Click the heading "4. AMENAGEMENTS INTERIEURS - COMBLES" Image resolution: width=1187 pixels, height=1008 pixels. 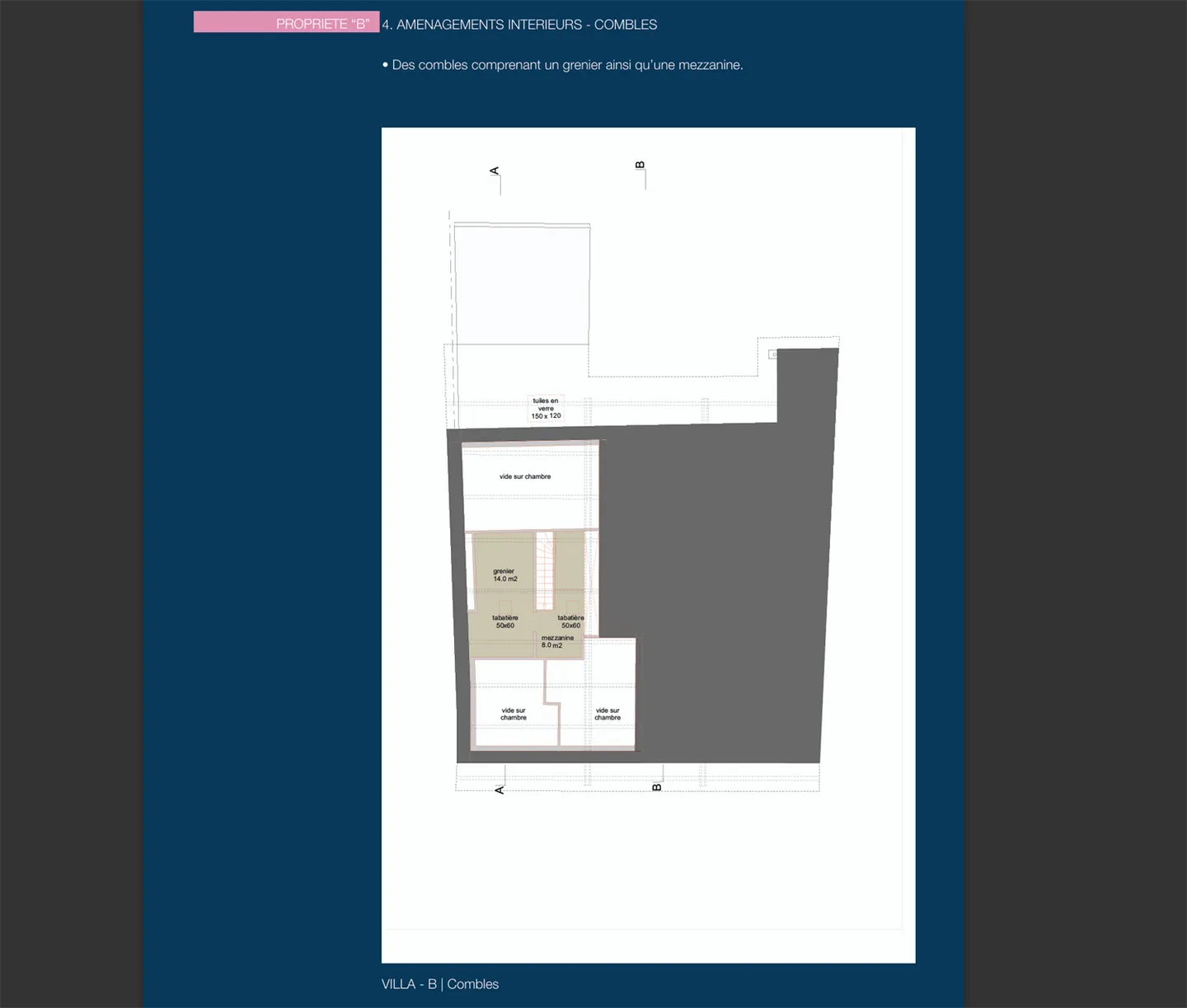519,25
